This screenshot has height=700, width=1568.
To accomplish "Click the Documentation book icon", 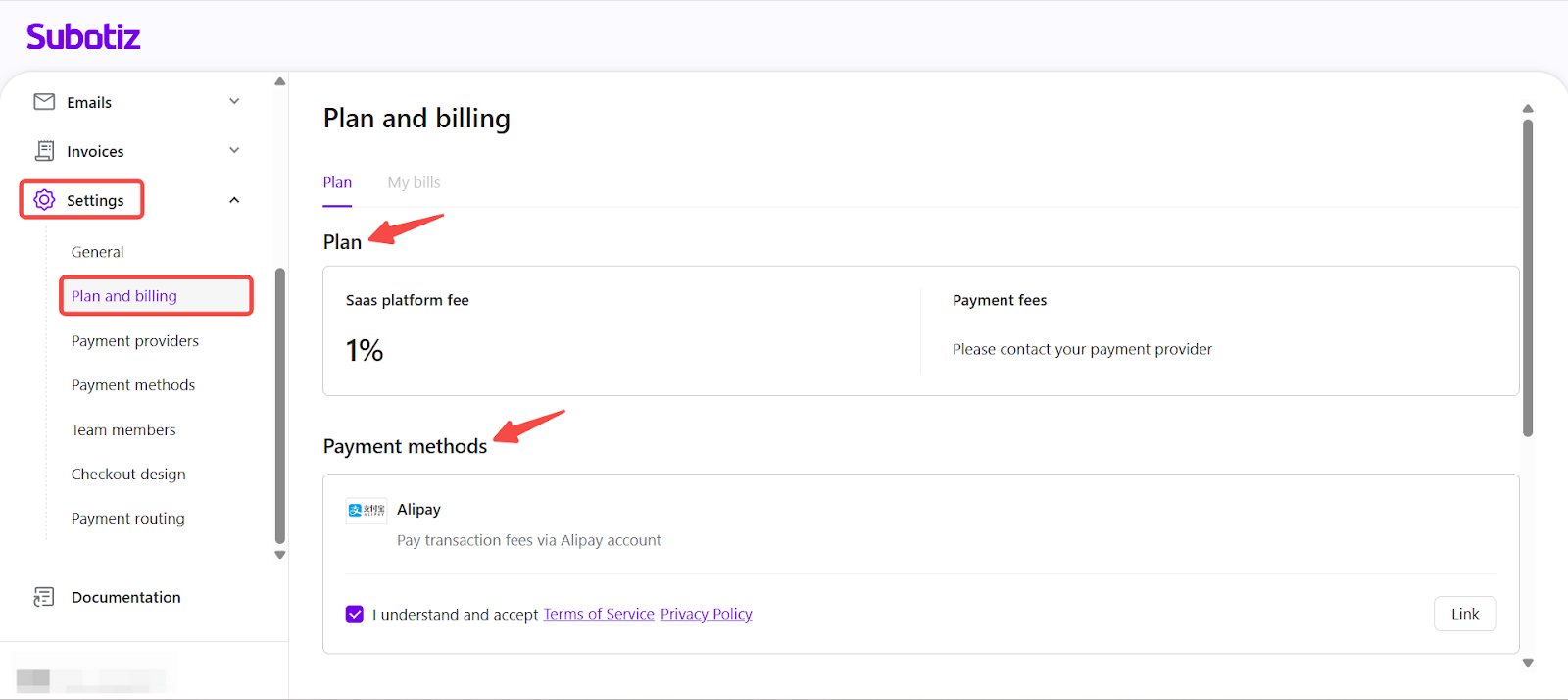I will pyautogui.click(x=44, y=597).
